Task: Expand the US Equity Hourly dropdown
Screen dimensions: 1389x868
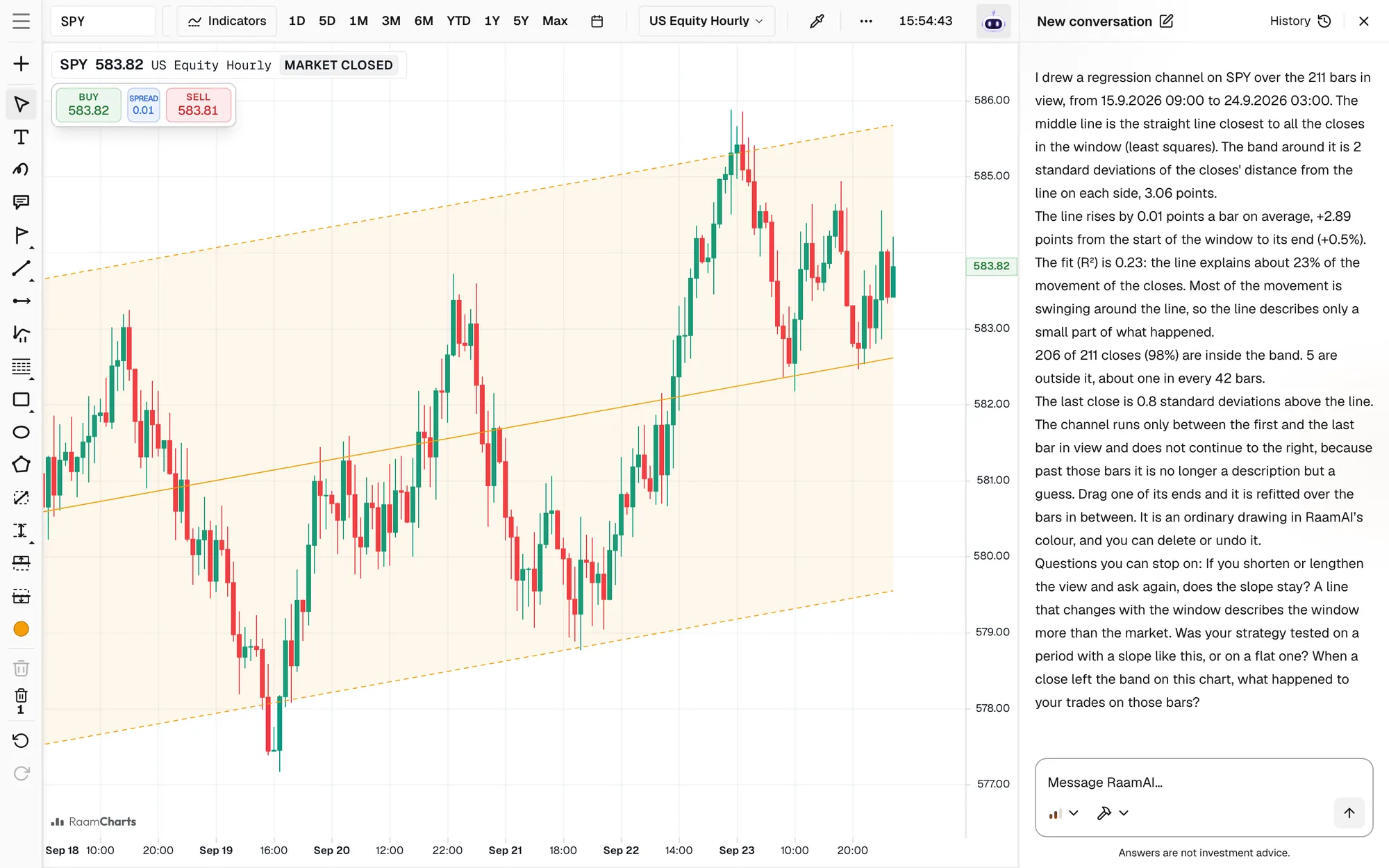Action: [x=706, y=21]
